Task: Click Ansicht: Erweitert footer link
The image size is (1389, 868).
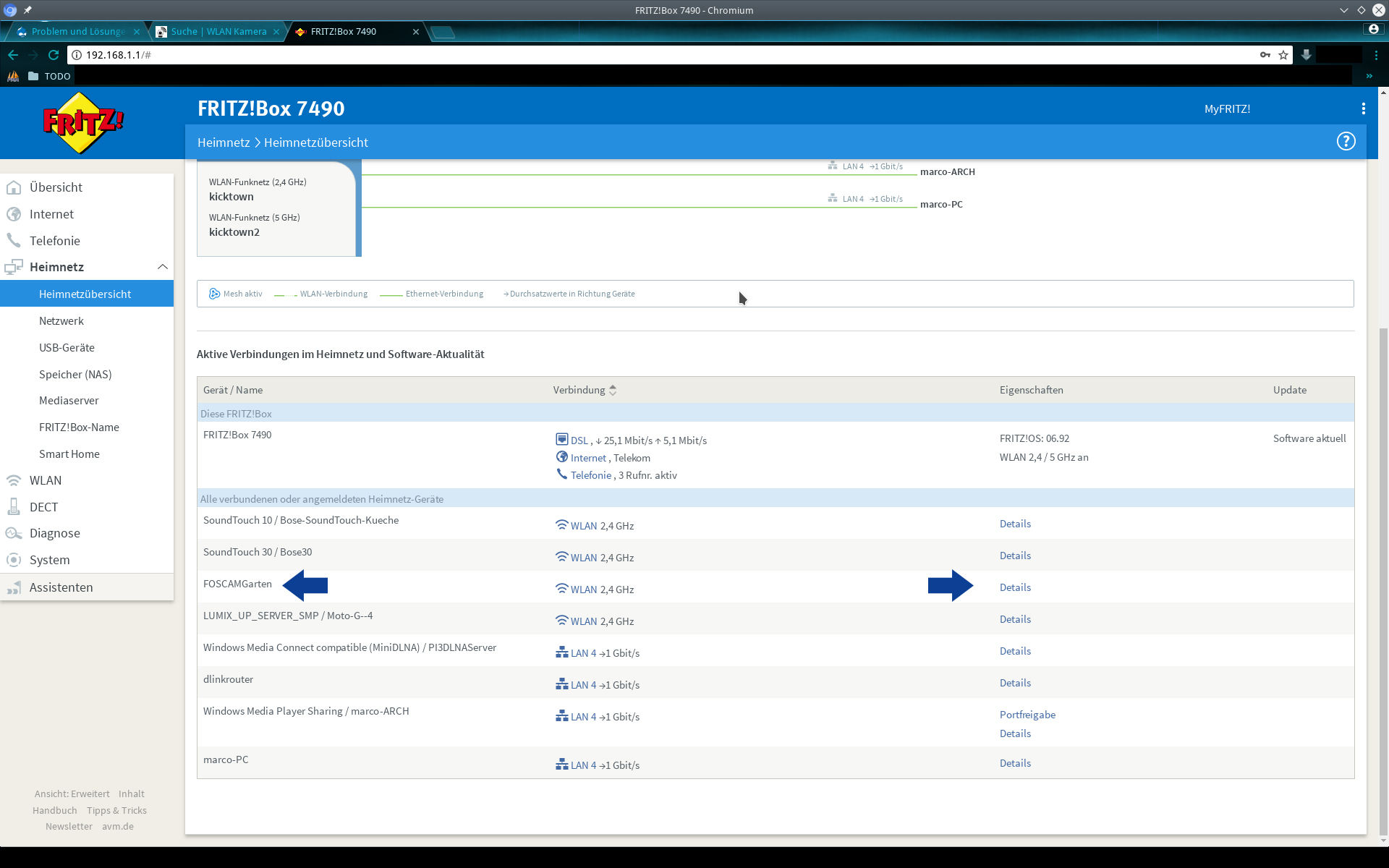Action: coord(72,793)
